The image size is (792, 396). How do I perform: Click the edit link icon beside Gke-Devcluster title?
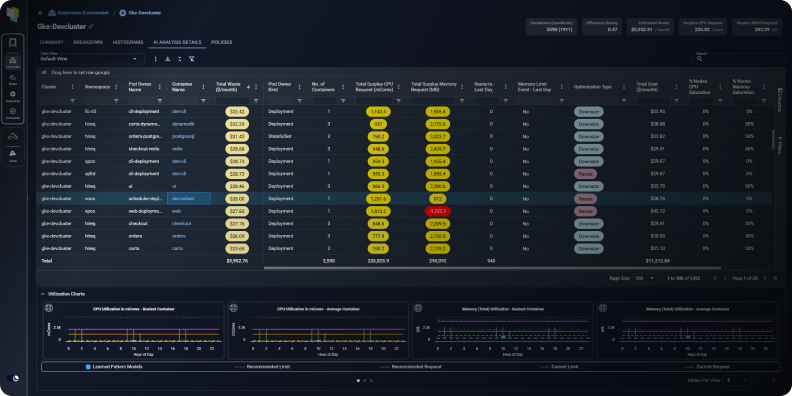point(91,26)
